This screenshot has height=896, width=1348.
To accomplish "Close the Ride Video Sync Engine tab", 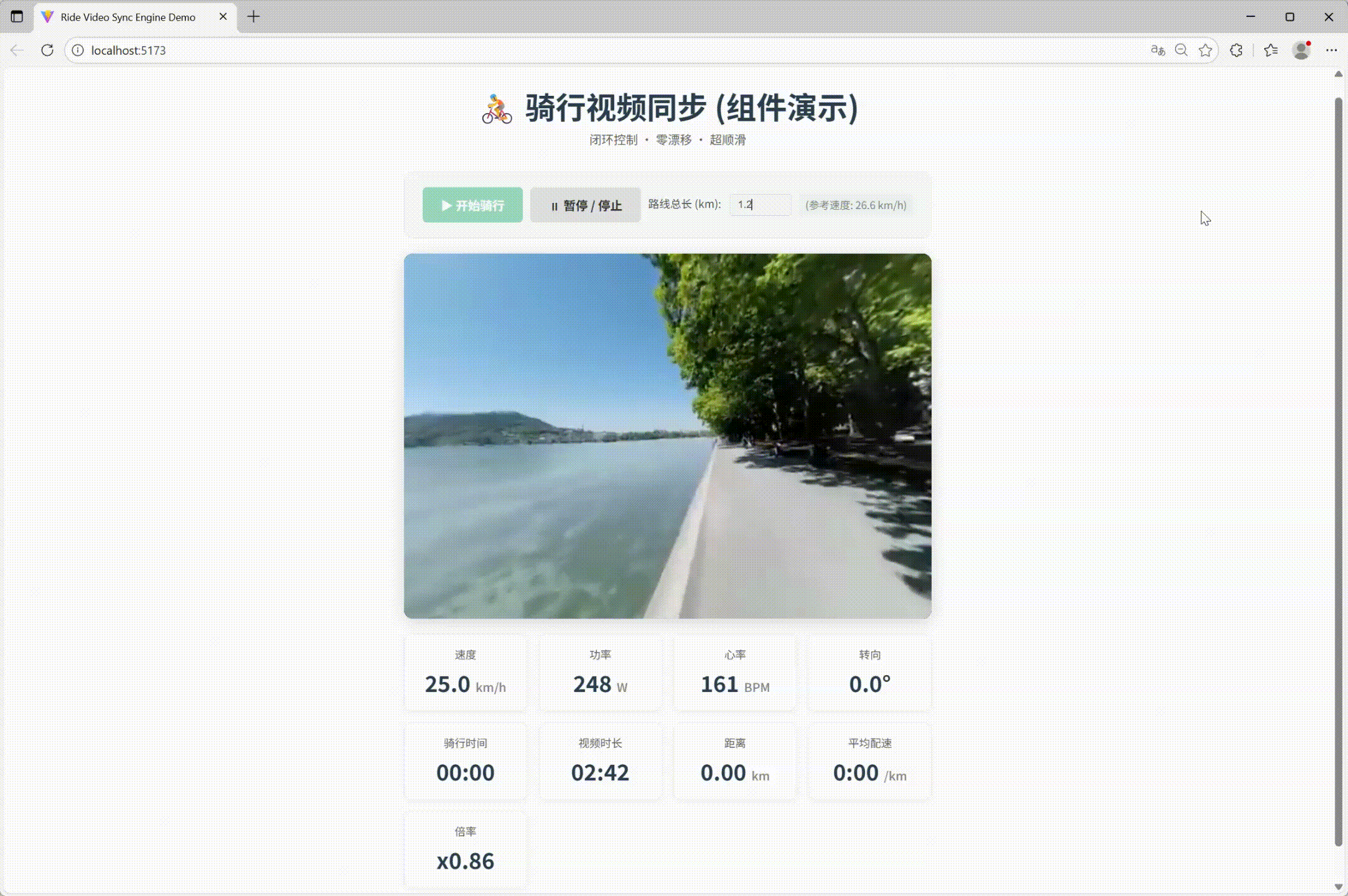I will 223,17.
